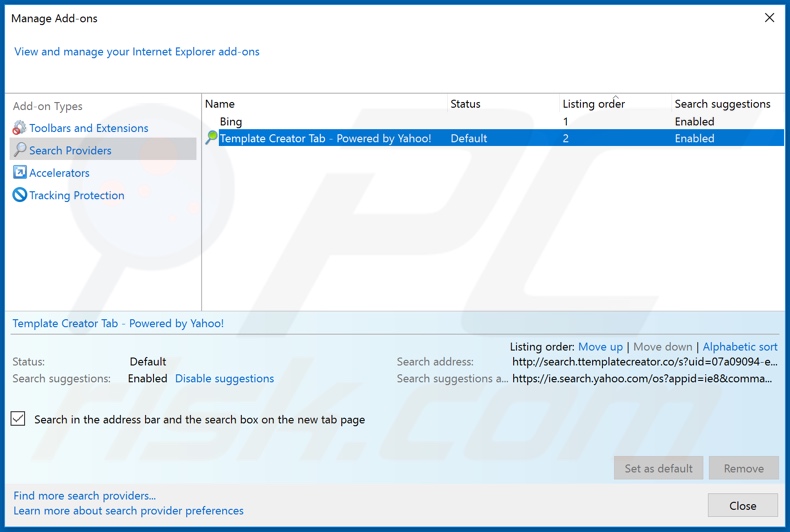Toggle search in address bar checkbox

pyautogui.click(x=18, y=419)
